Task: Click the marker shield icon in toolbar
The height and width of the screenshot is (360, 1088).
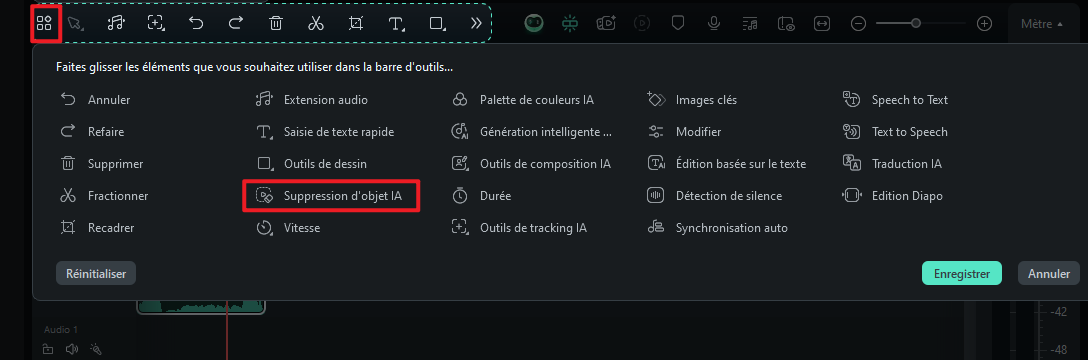Action: click(x=678, y=23)
